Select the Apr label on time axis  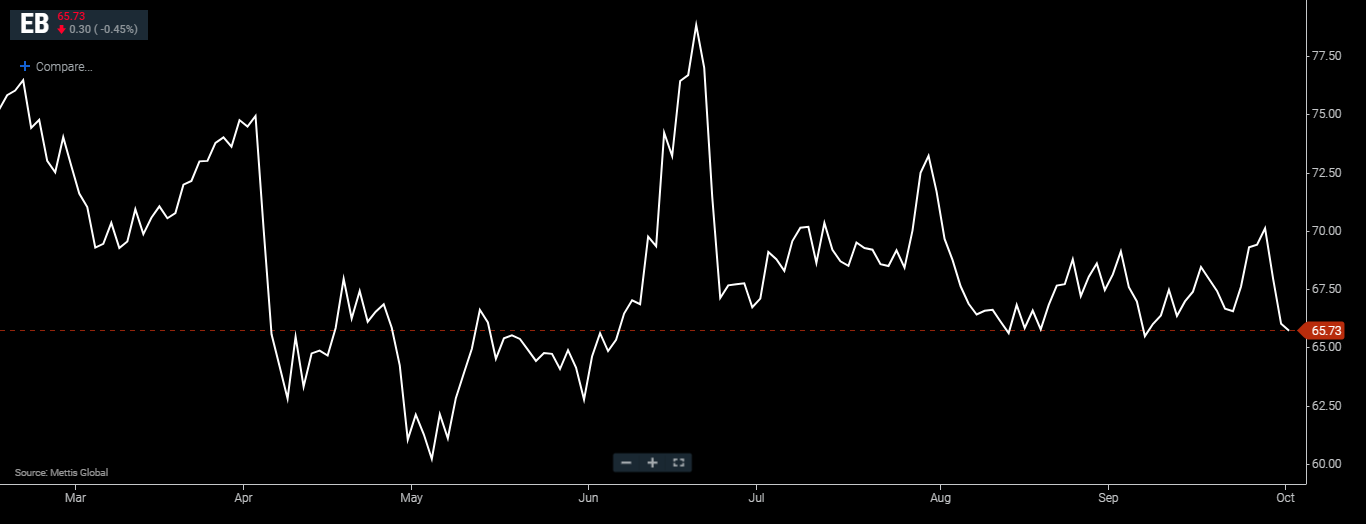coord(243,497)
